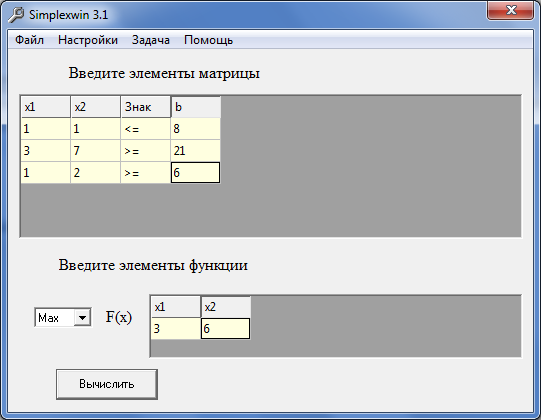Select first row x2 cell in matrix
The height and width of the screenshot is (420, 541).
(x=96, y=129)
